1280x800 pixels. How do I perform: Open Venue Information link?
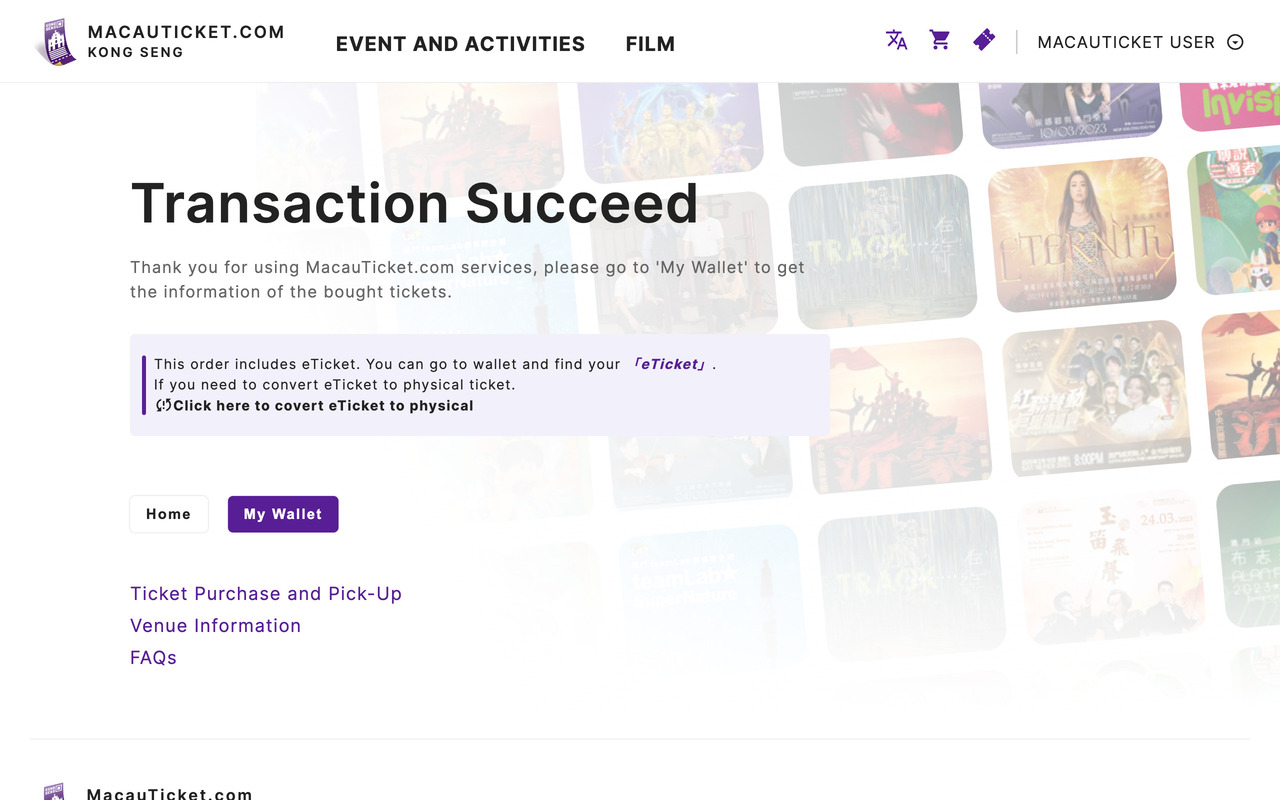(215, 625)
